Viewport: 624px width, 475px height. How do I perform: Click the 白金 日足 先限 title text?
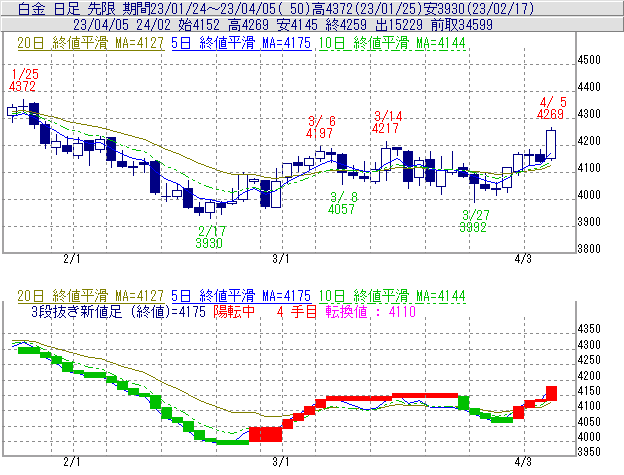(x=67, y=9)
